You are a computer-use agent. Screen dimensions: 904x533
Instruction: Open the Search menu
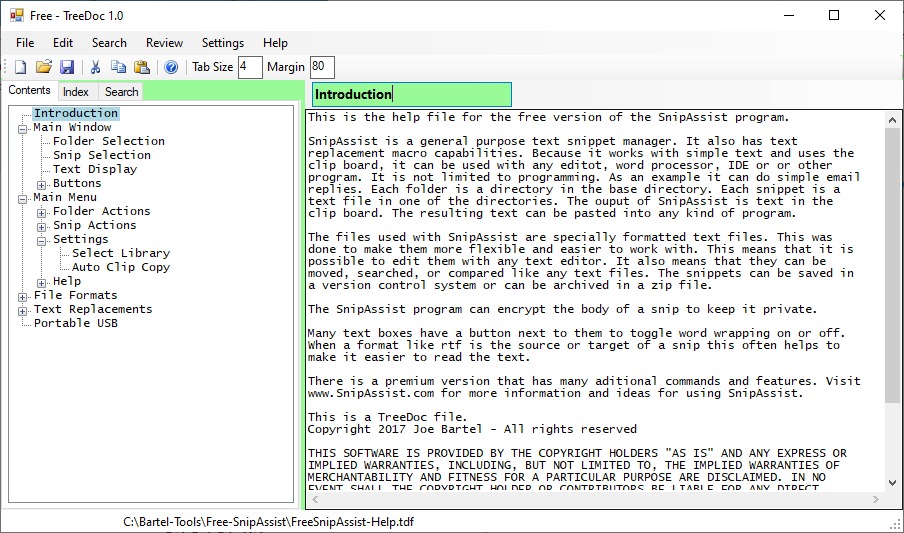(x=109, y=43)
